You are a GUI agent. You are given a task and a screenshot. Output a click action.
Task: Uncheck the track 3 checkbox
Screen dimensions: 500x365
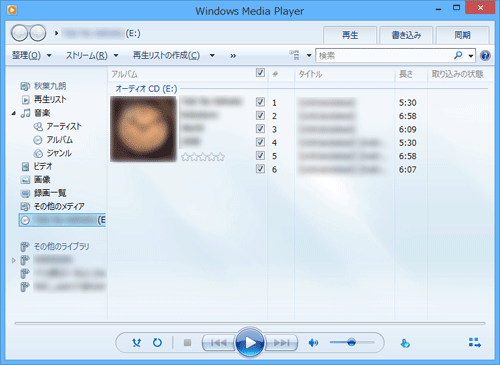[260, 129]
